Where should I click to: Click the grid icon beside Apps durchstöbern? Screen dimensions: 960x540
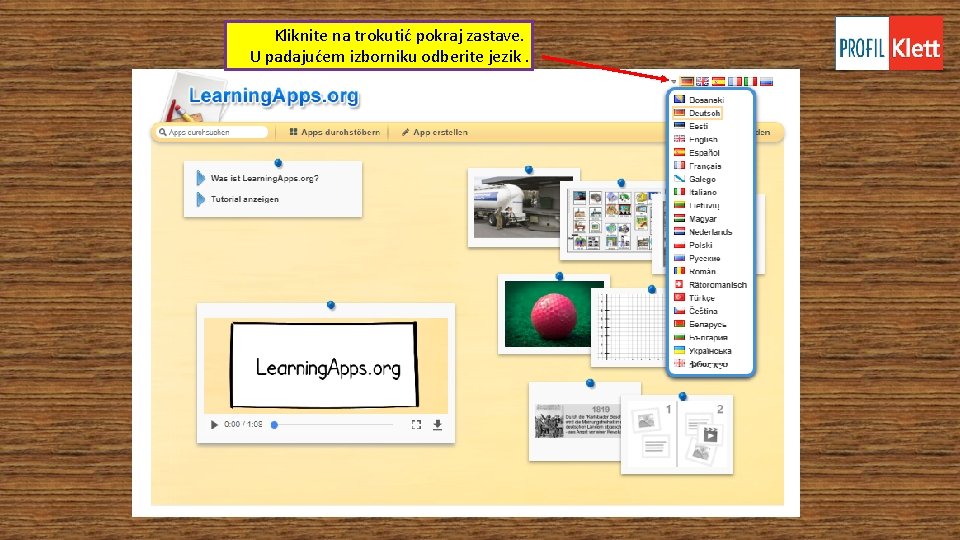[x=293, y=132]
